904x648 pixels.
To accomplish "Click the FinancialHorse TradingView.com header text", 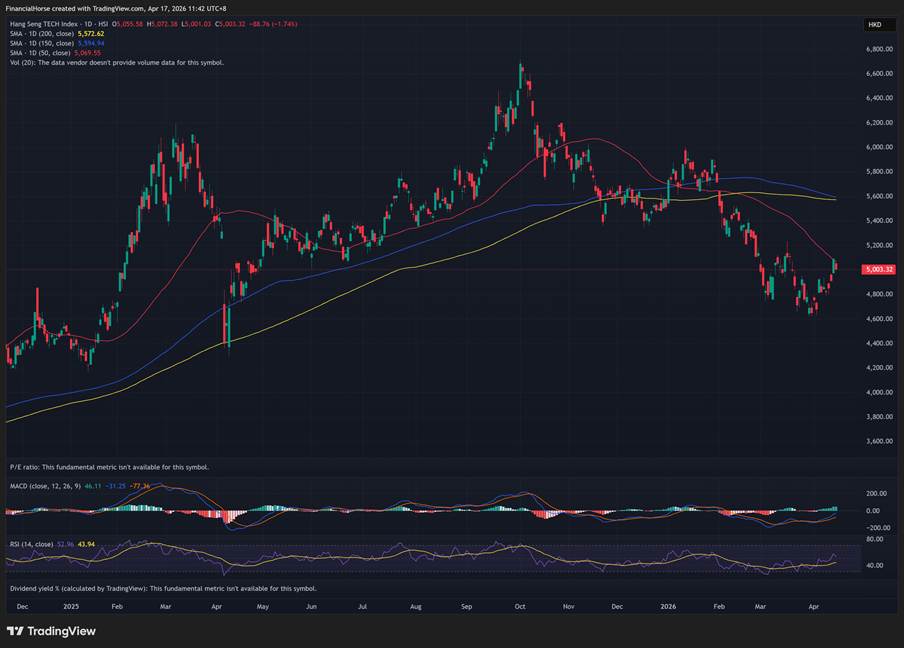I will tap(116, 8).
